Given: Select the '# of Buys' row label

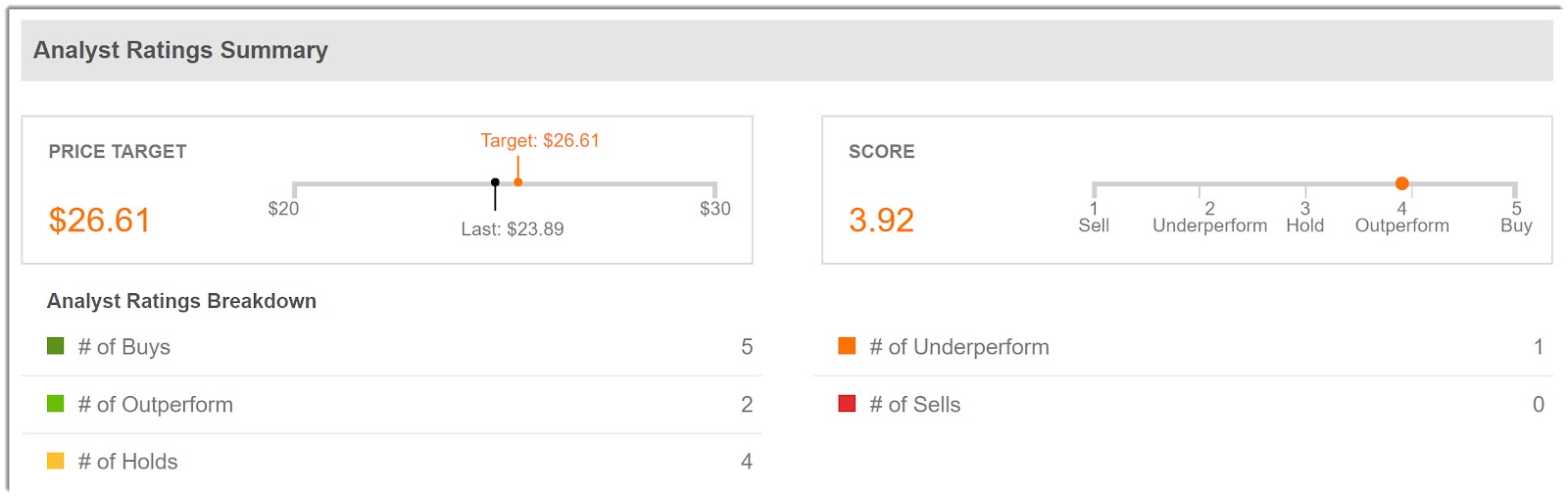Looking at the screenshot, I should pyautogui.click(x=124, y=347).
